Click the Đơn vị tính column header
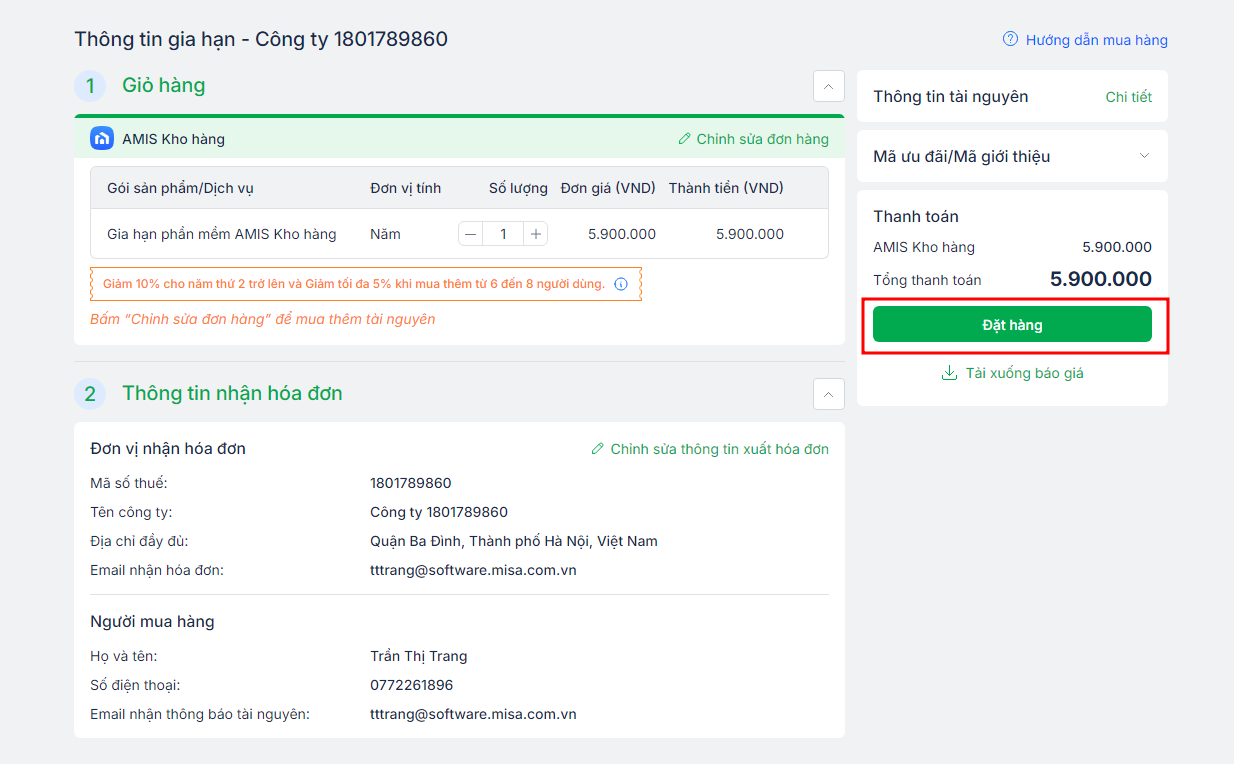This screenshot has height=764, width=1234. click(x=405, y=188)
